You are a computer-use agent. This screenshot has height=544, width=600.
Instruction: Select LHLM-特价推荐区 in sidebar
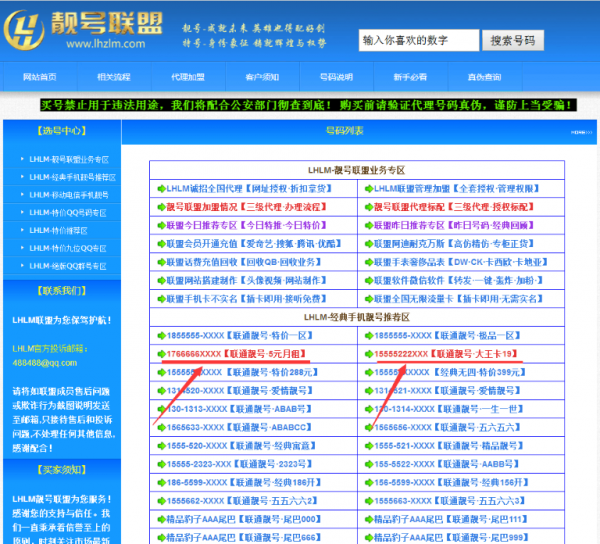click(59, 230)
